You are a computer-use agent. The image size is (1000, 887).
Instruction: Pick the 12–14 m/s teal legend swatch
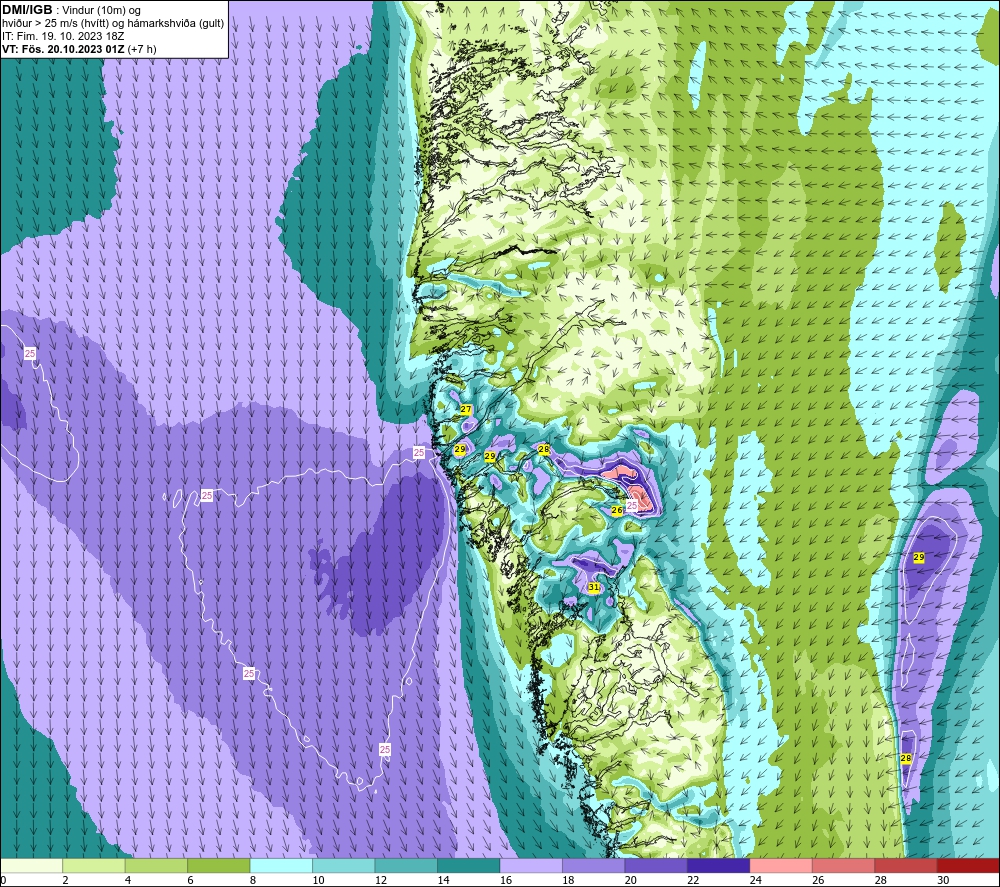[406, 865]
